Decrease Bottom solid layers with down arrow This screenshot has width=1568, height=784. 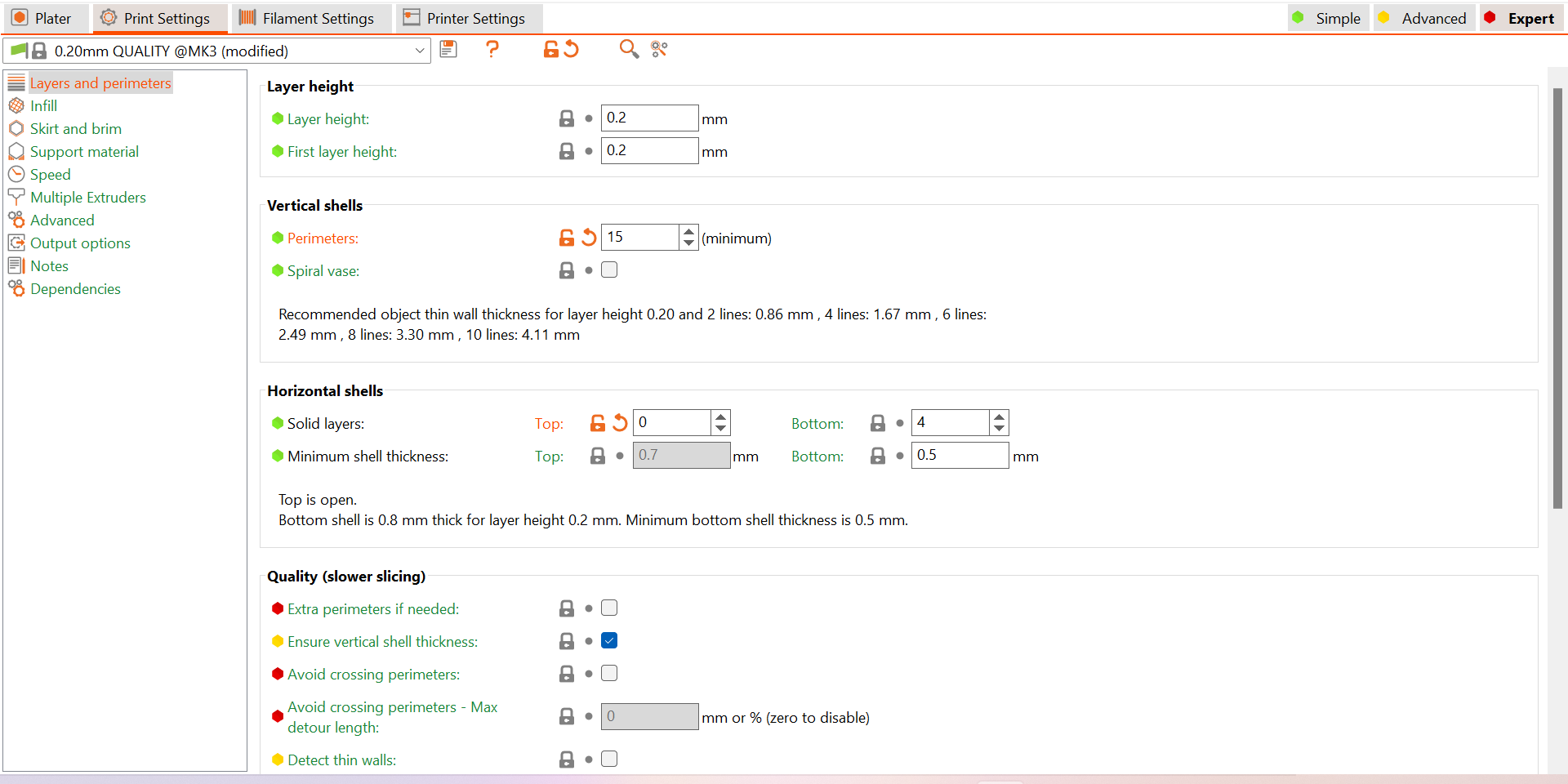click(1000, 429)
